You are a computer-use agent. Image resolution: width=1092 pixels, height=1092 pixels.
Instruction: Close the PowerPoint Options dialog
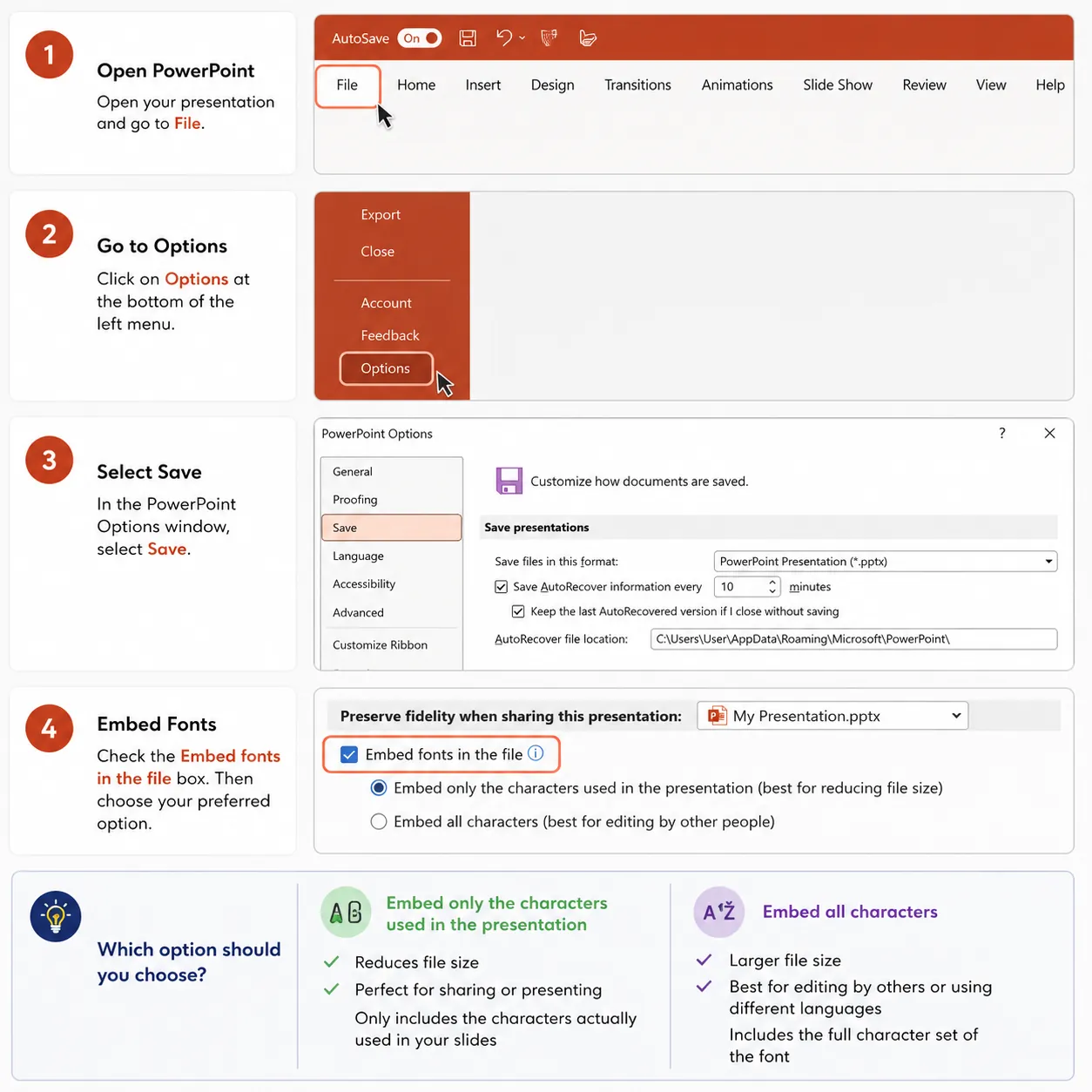pyautogui.click(x=1049, y=433)
